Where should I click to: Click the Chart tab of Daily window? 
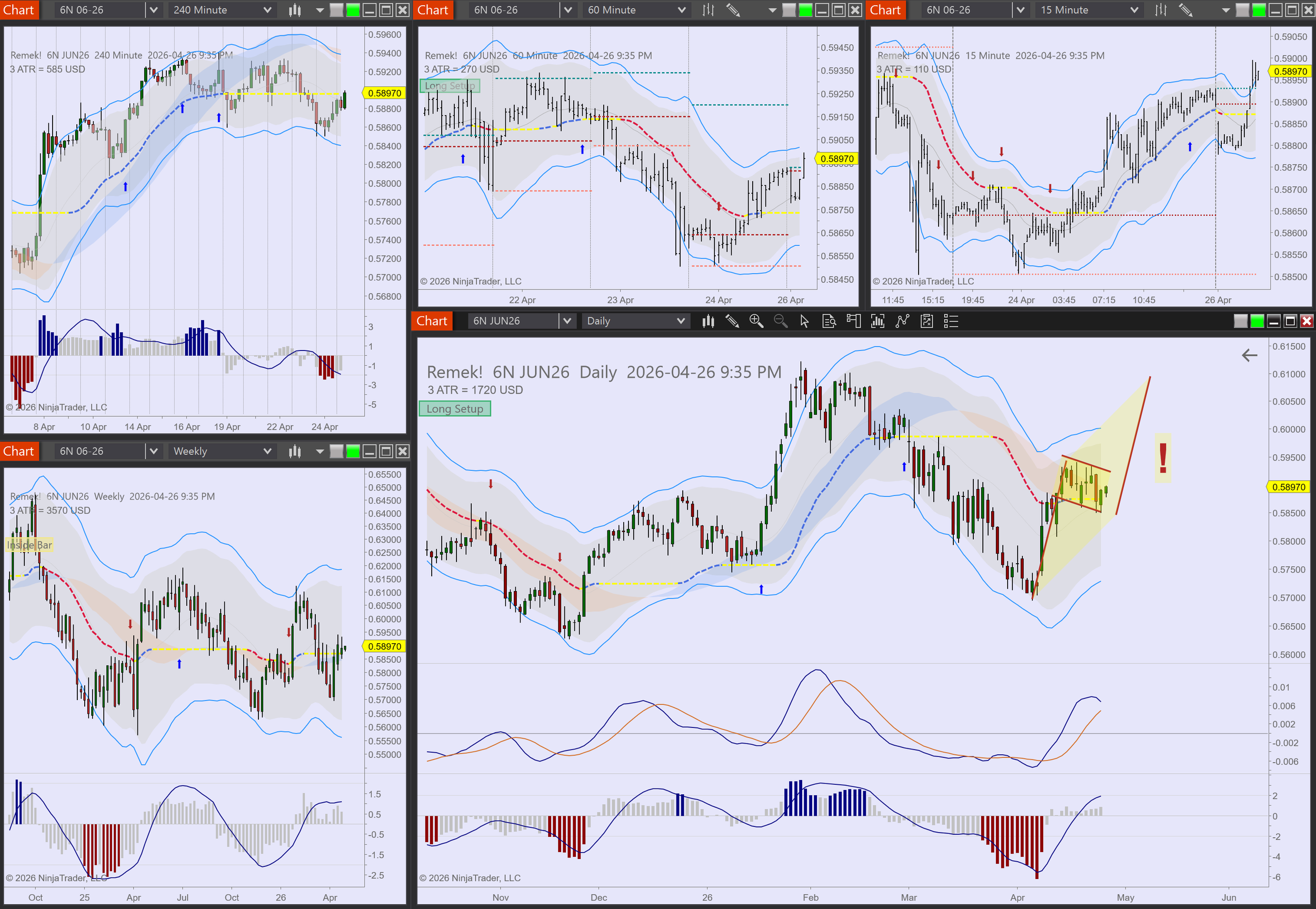[x=432, y=321]
